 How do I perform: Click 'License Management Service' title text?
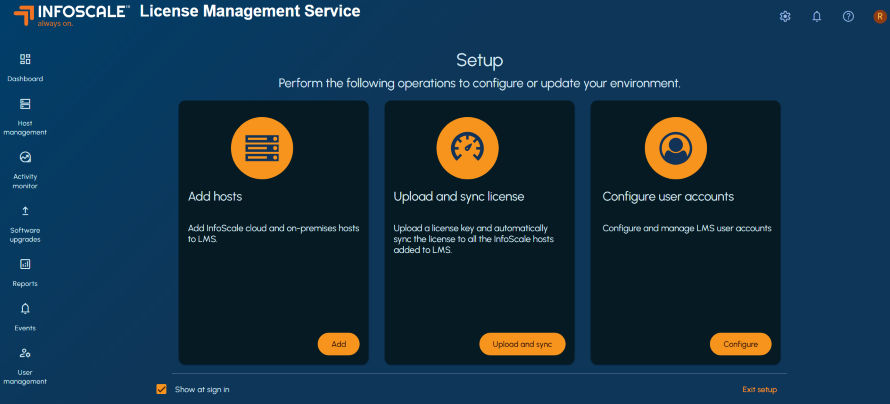point(250,11)
